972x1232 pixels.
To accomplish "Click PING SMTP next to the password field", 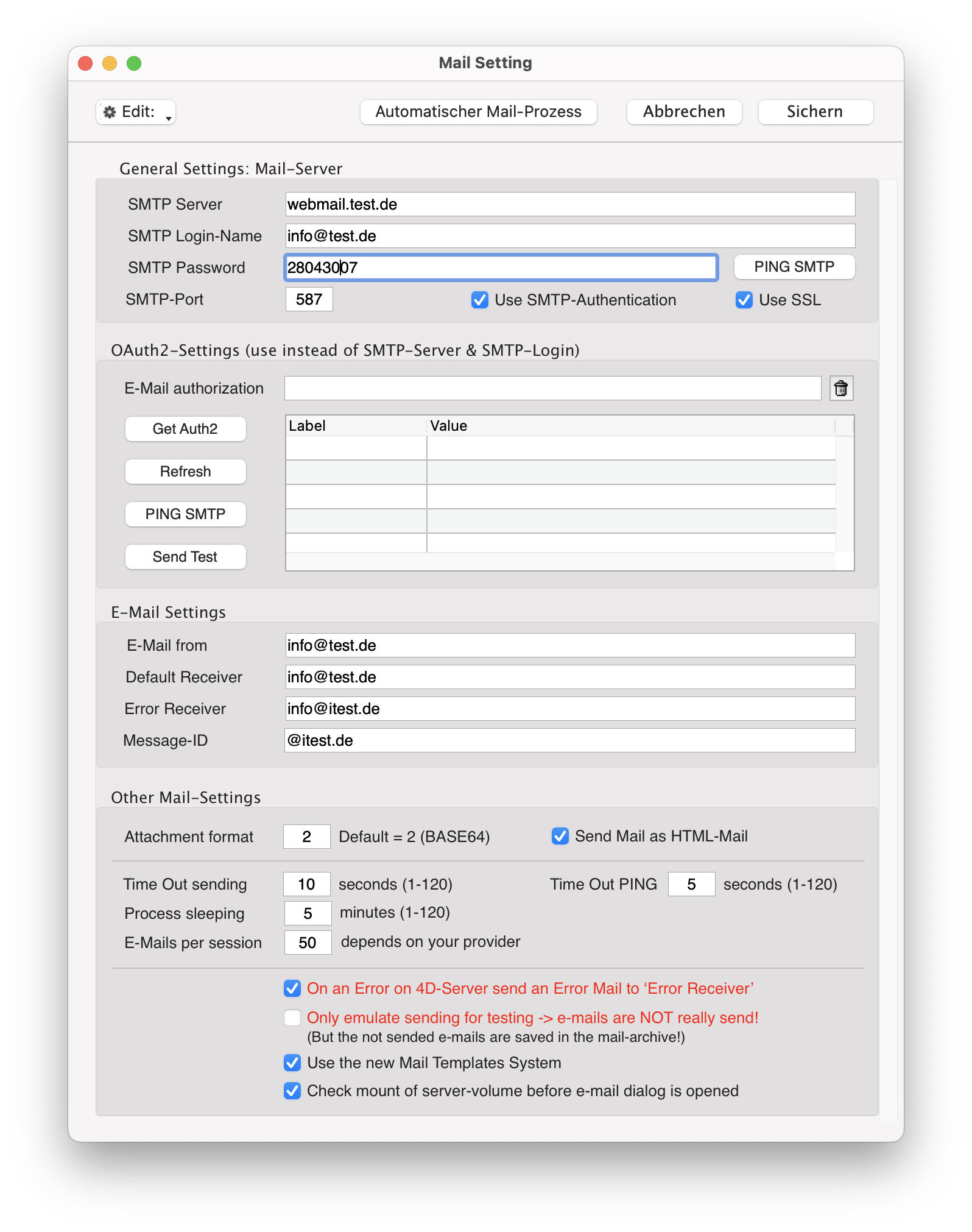I will [794, 267].
